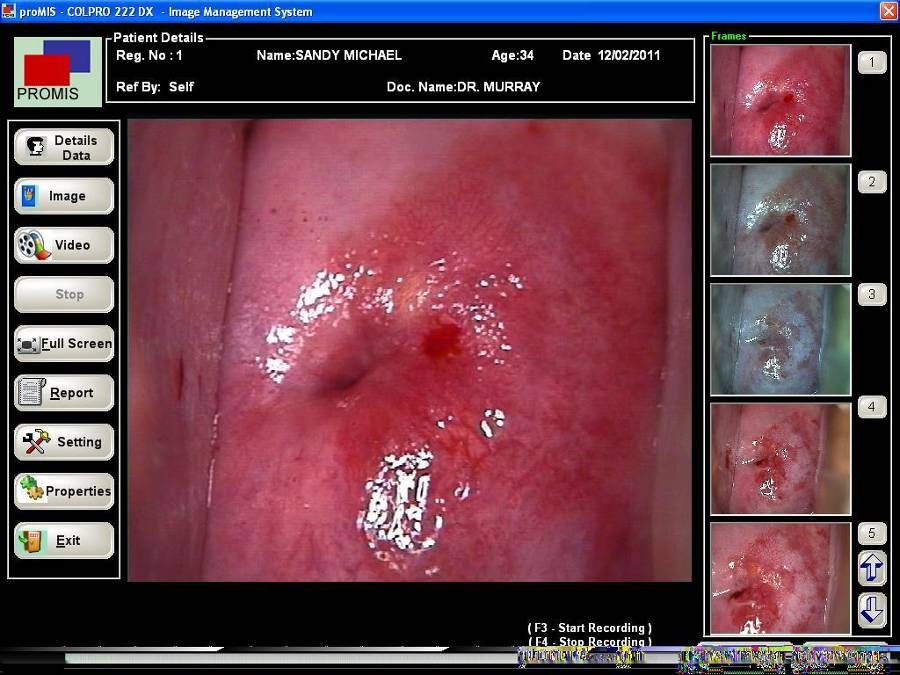900x675 pixels.
Task: Select frame number 1 button
Action: click(871, 63)
